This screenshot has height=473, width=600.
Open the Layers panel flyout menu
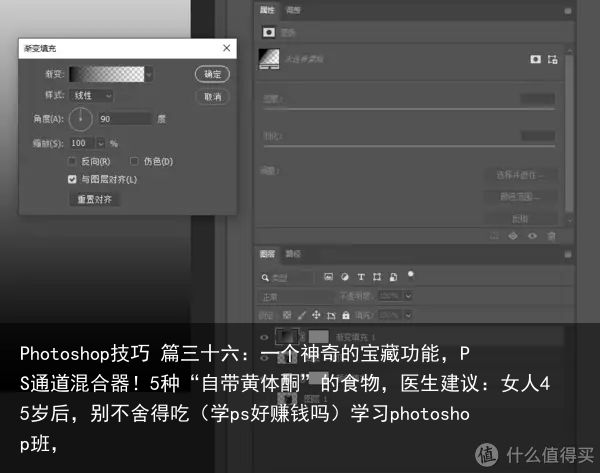(568, 254)
